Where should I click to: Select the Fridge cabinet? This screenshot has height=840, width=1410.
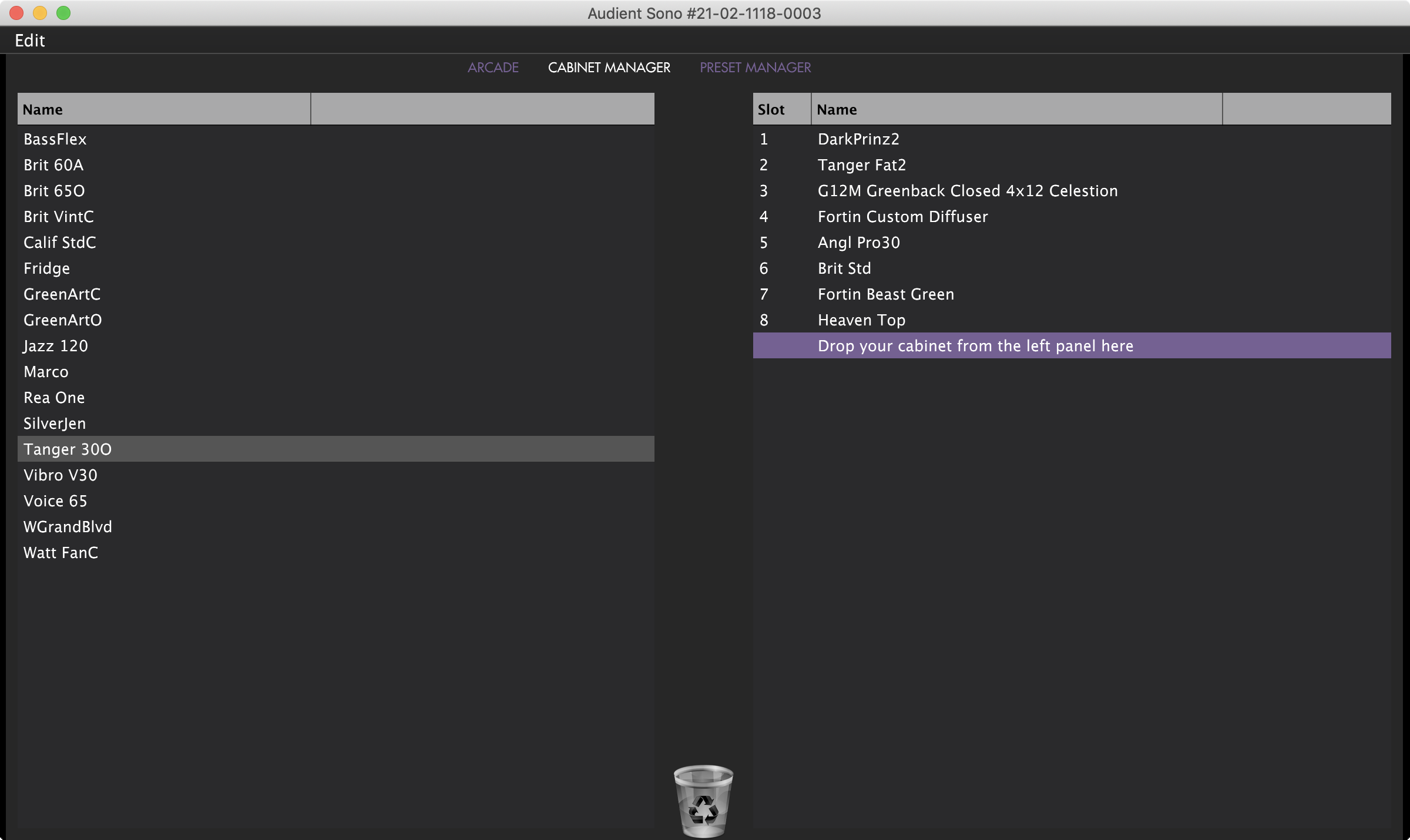point(336,268)
